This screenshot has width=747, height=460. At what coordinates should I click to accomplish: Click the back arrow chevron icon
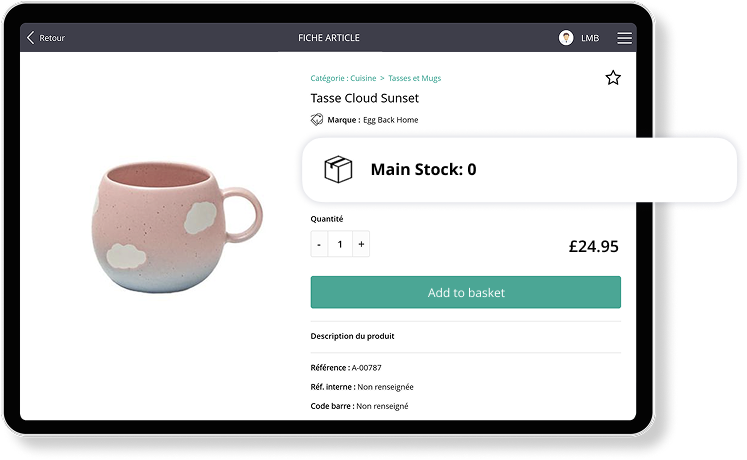(30, 38)
